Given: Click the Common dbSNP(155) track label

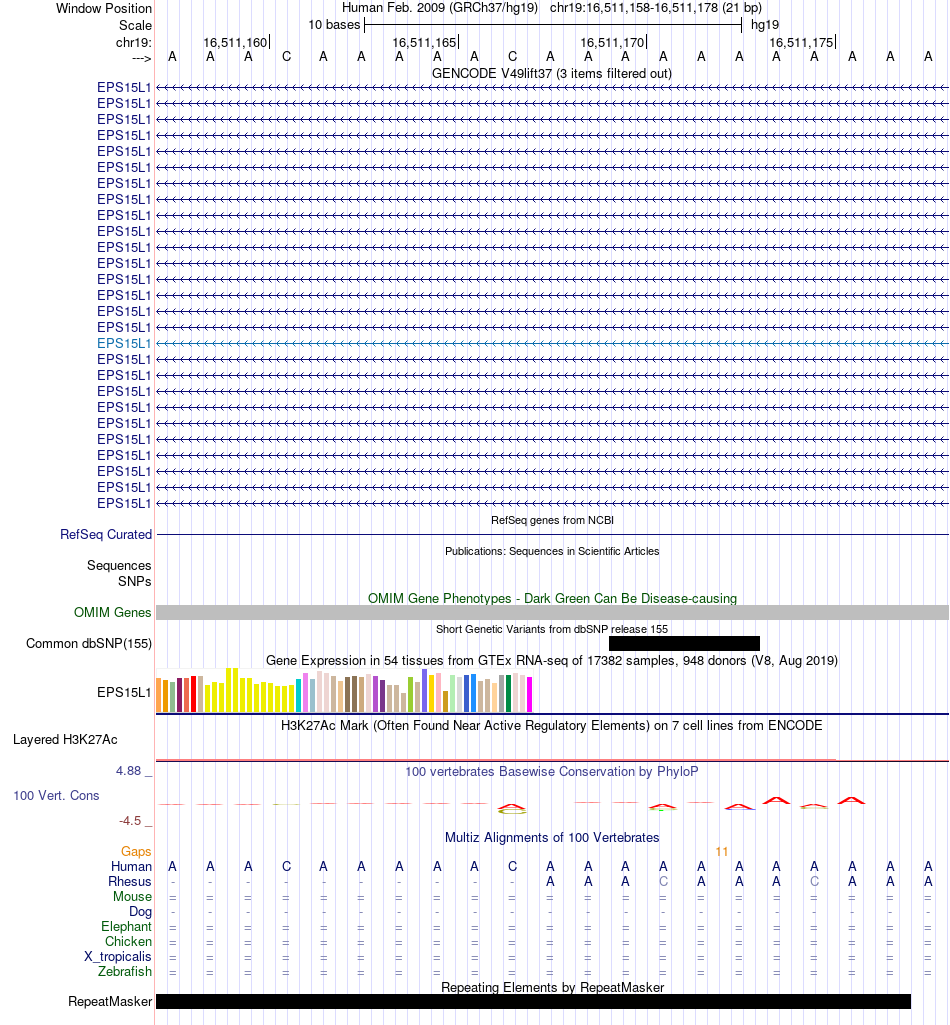Looking at the screenshot, I should pyautogui.click(x=89, y=643).
